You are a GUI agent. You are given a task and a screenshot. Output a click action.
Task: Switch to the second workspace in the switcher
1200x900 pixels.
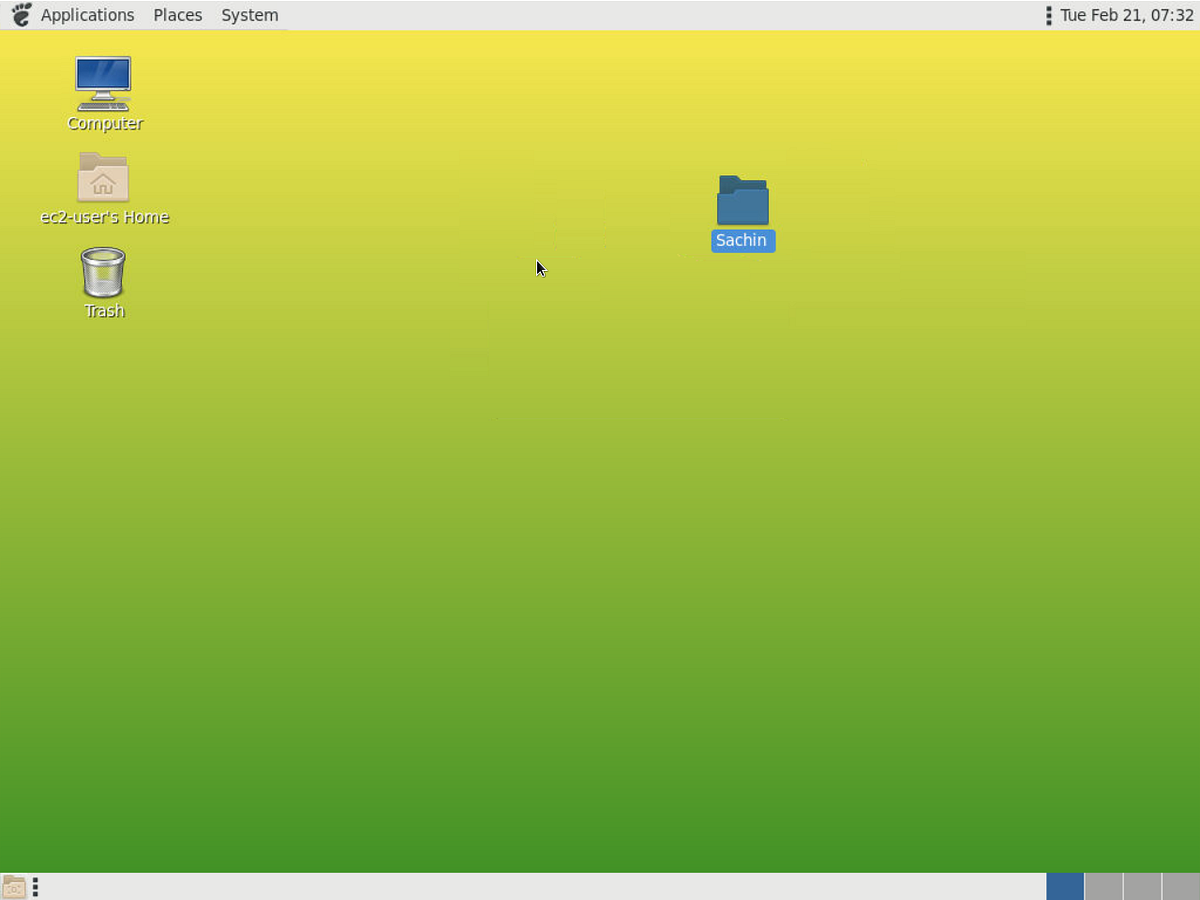(1101, 886)
